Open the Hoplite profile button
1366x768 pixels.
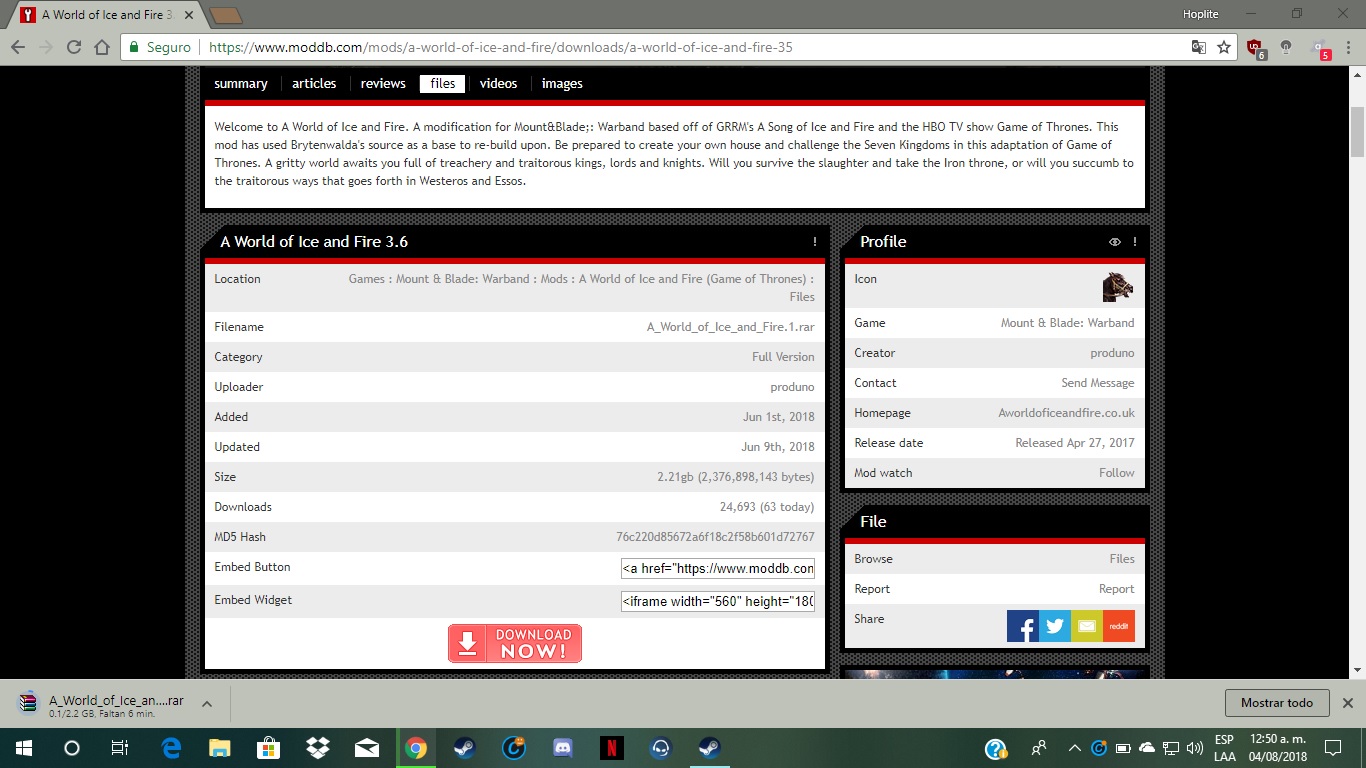click(1201, 13)
